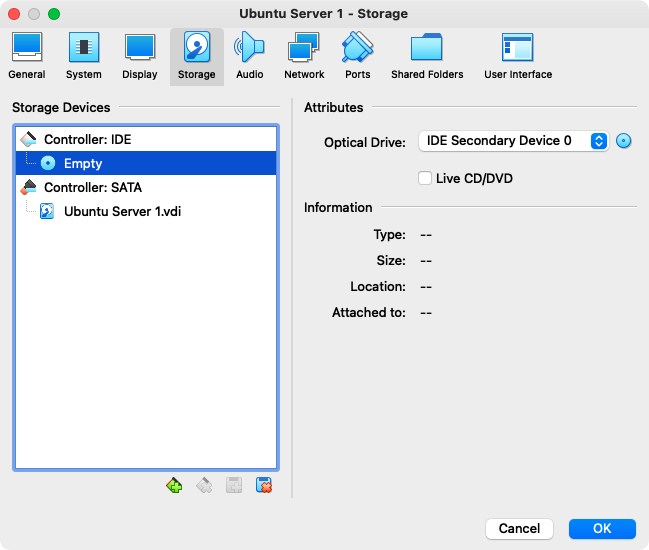Confirm settings with OK button
This screenshot has width=649, height=550.
pos(602,528)
